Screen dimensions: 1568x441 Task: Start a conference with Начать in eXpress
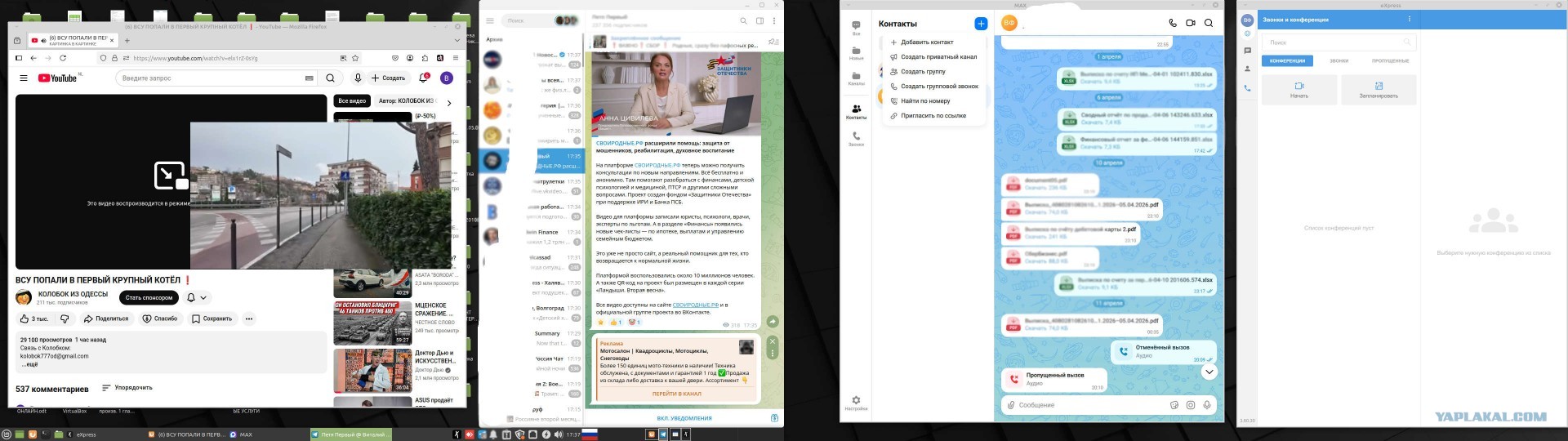pos(1299,90)
